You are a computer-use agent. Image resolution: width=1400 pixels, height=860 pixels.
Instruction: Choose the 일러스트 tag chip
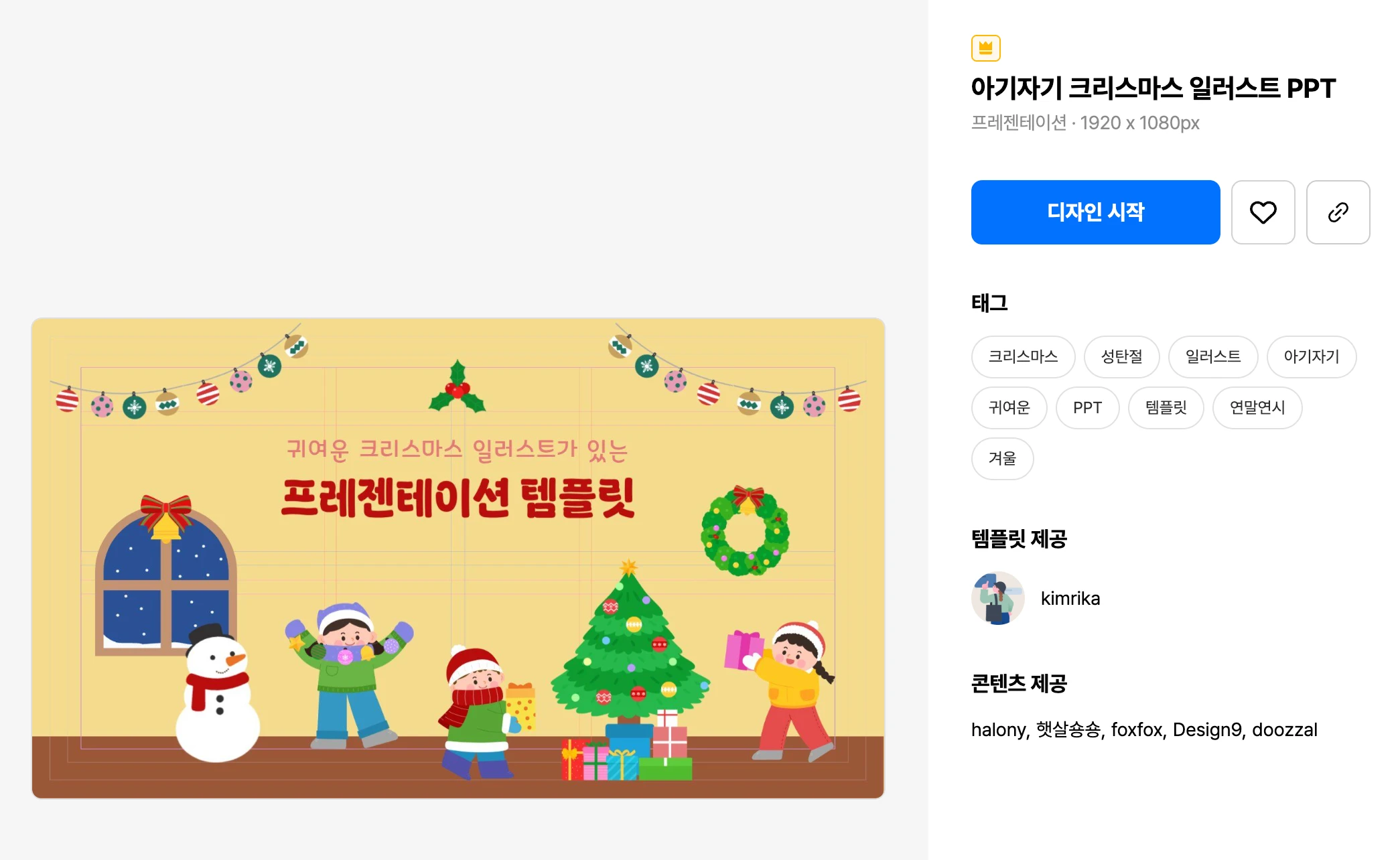1212,357
